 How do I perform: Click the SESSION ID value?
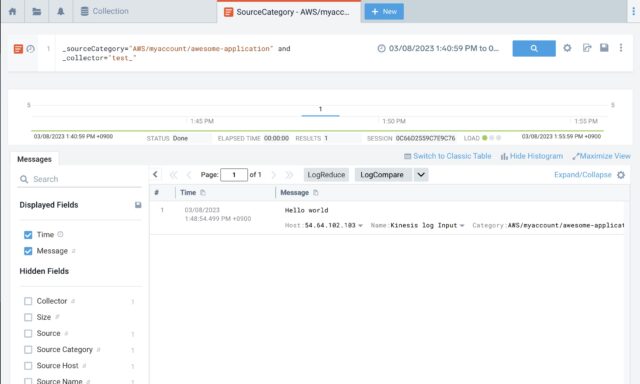click(x=425, y=138)
